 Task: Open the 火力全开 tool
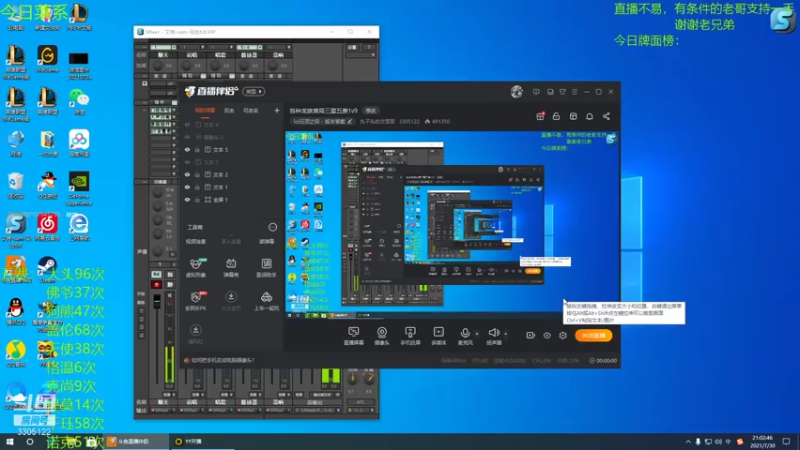point(231,301)
